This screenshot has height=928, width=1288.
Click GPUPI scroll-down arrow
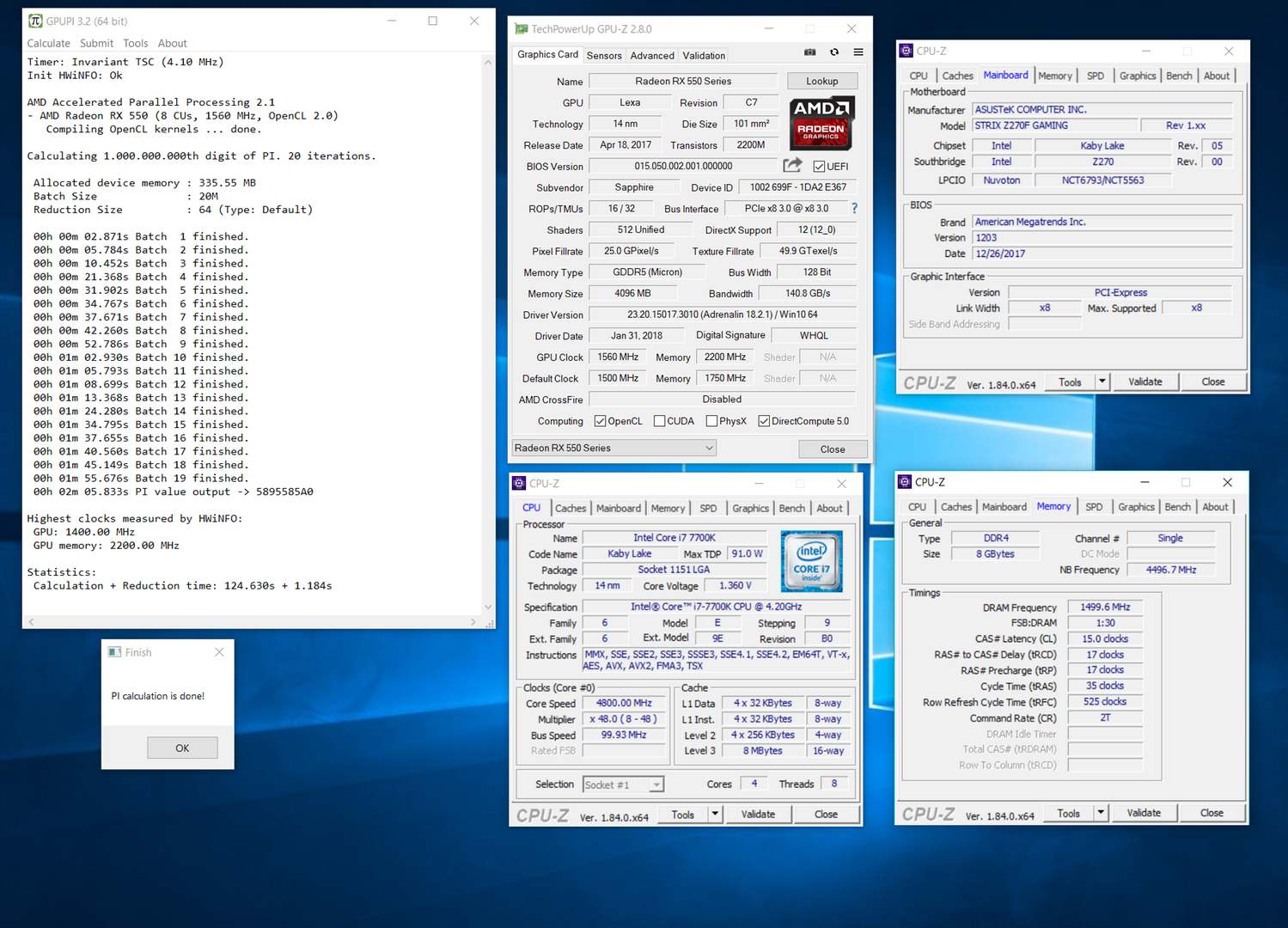488,607
